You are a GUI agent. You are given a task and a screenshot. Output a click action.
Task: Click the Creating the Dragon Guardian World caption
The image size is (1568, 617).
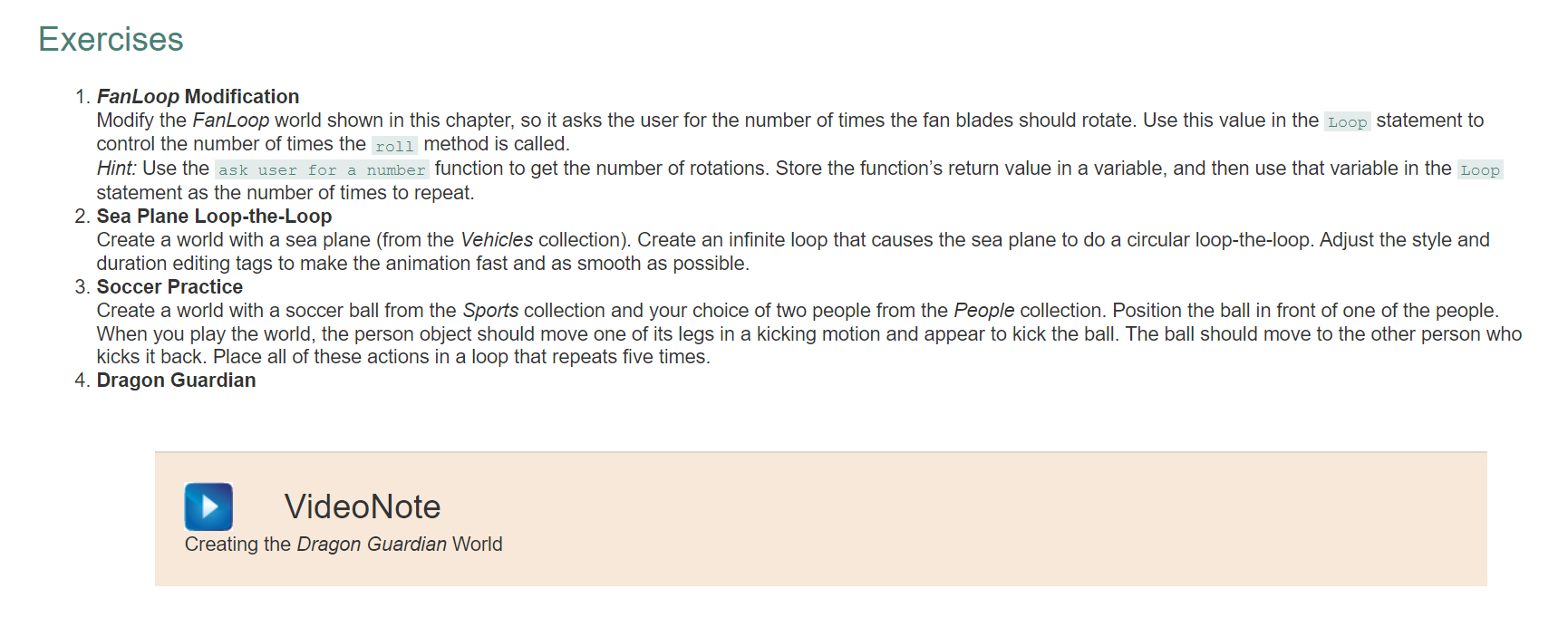coord(344,544)
